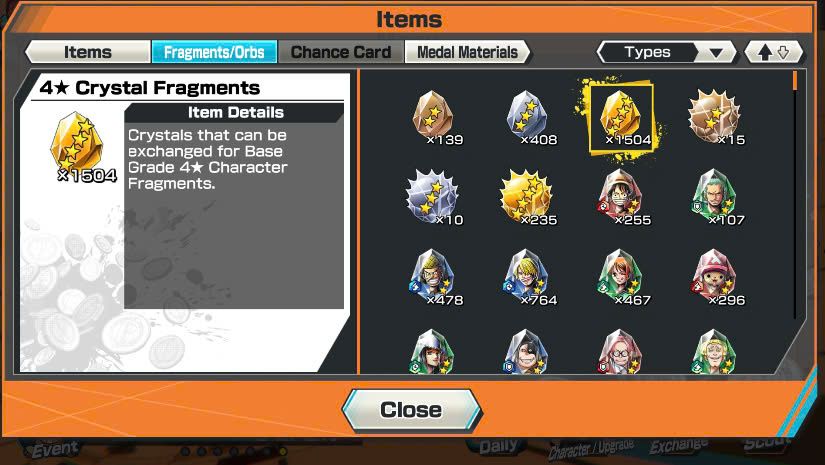The width and height of the screenshot is (825, 465).
Task: Select Nami character fragment x467
Action: pos(621,278)
